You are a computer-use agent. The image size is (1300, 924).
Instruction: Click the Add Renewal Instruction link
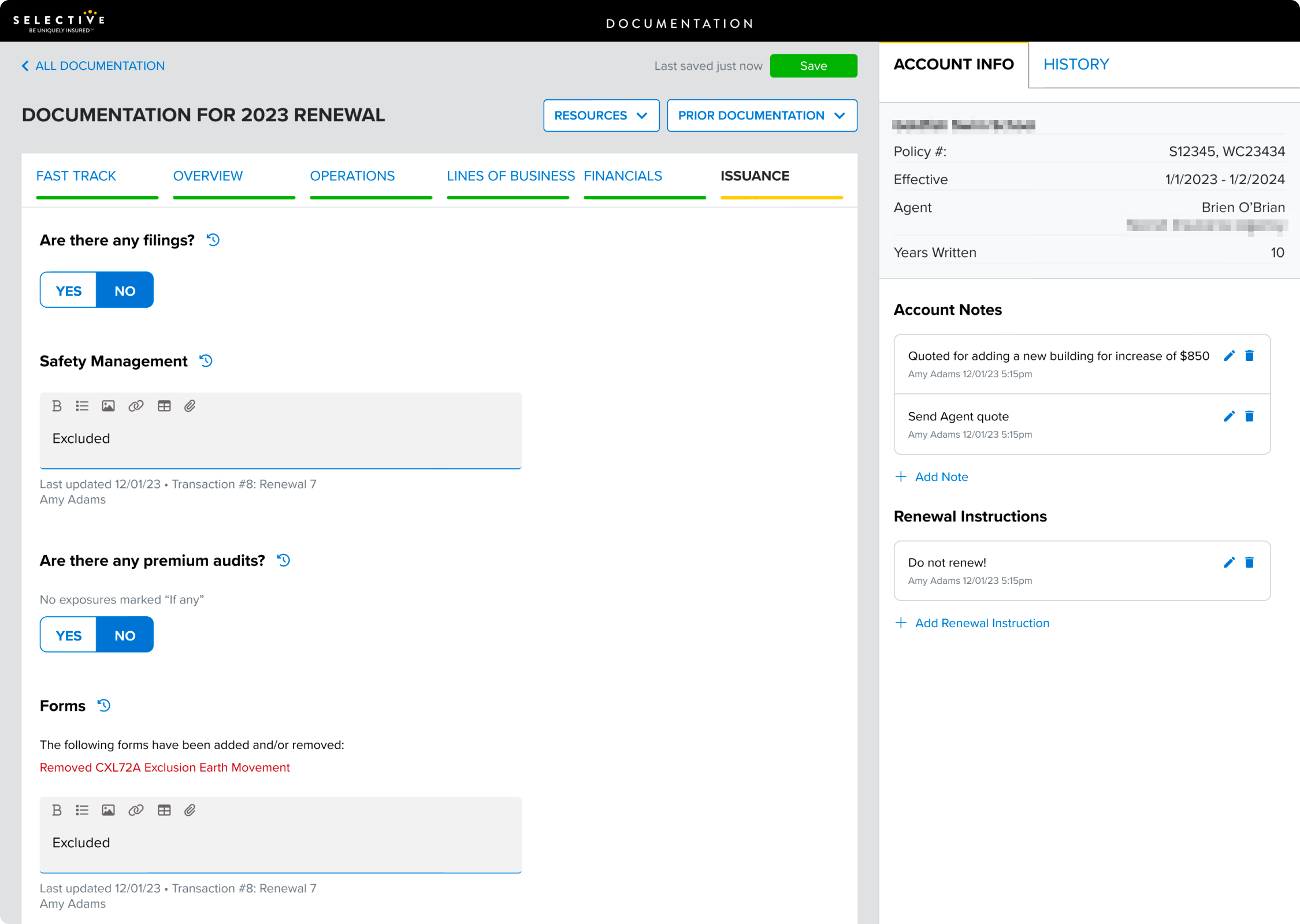coord(982,623)
